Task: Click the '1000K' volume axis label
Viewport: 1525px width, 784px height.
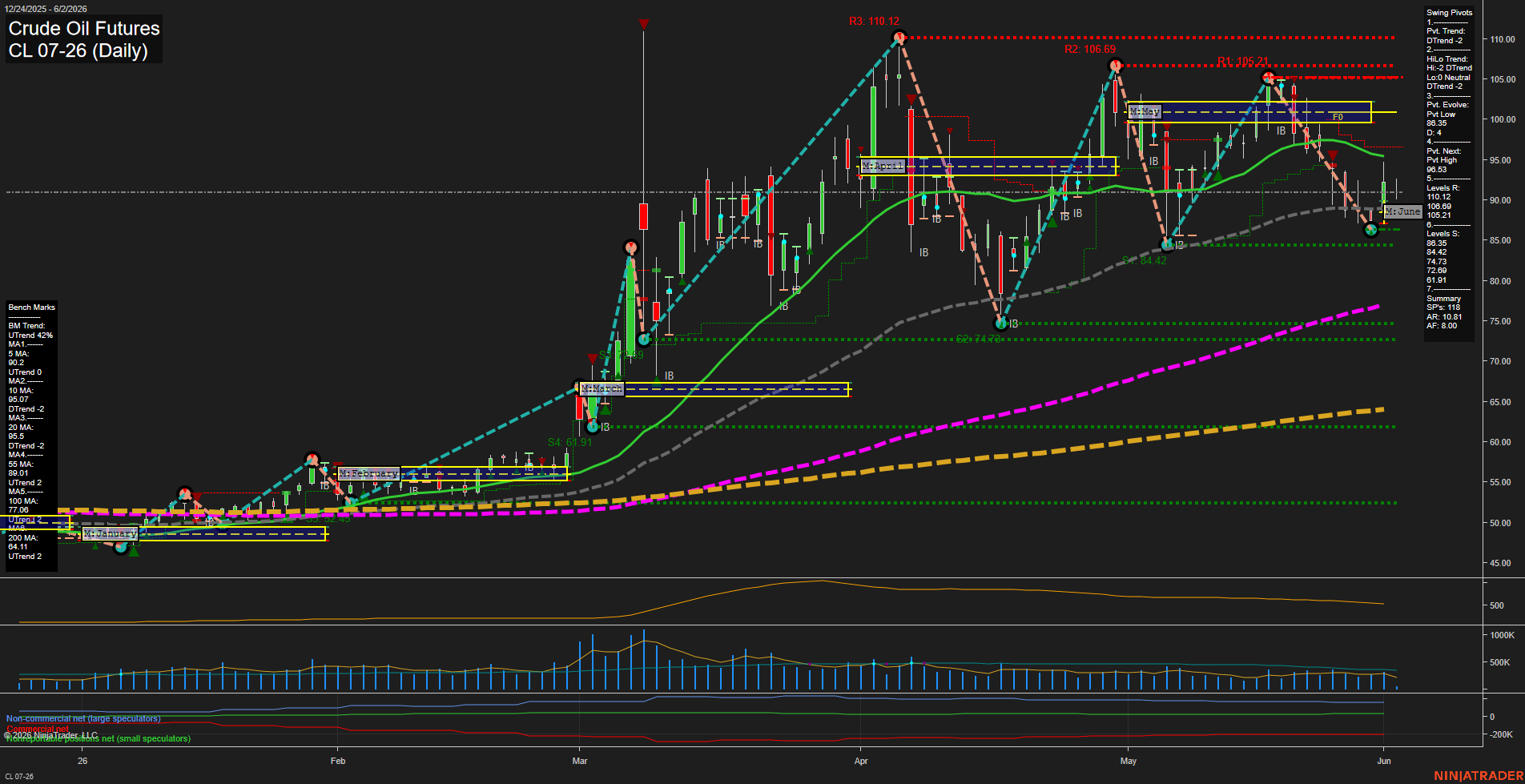Action: 1502,635
